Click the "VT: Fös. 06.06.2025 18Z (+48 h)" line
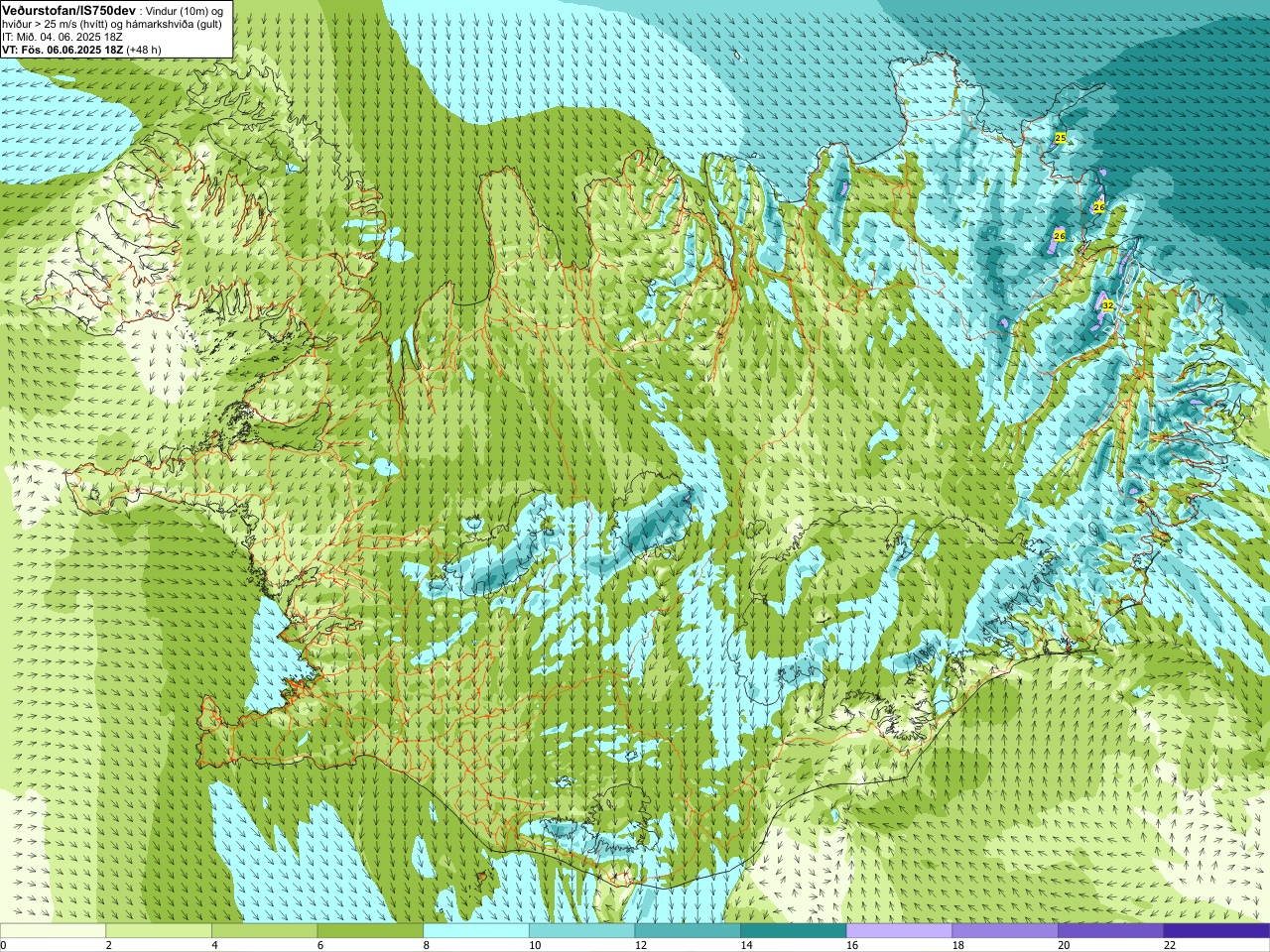The width and height of the screenshot is (1270, 952). (x=81, y=50)
